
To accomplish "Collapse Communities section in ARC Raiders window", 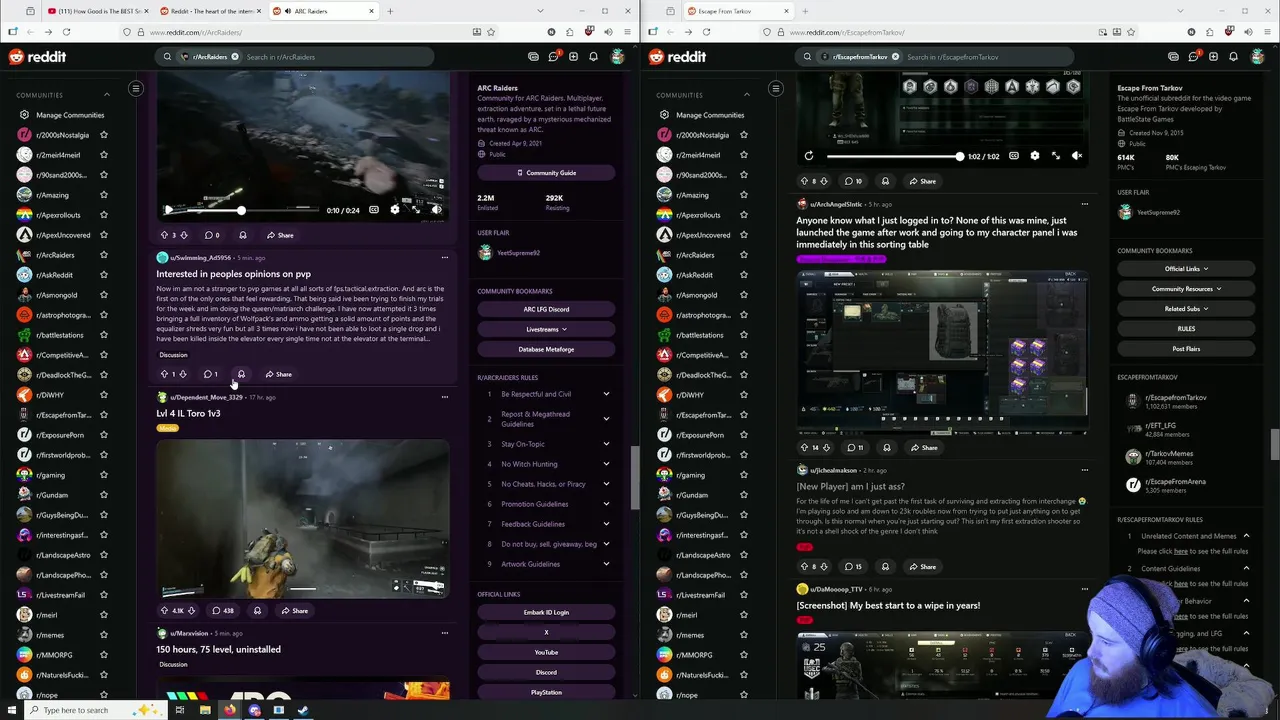I will point(106,95).
